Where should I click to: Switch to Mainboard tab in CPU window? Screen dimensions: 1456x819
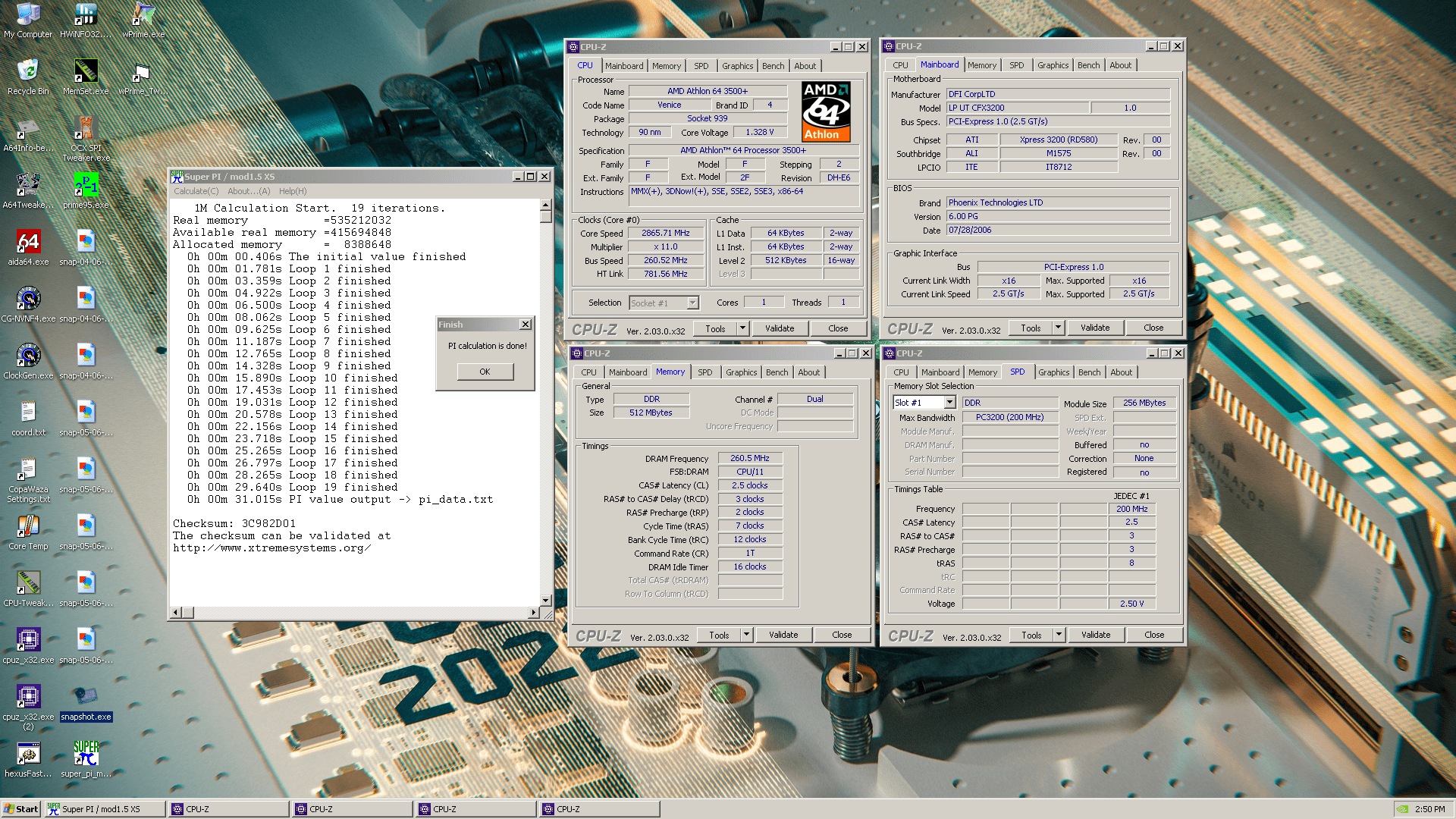click(x=624, y=66)
